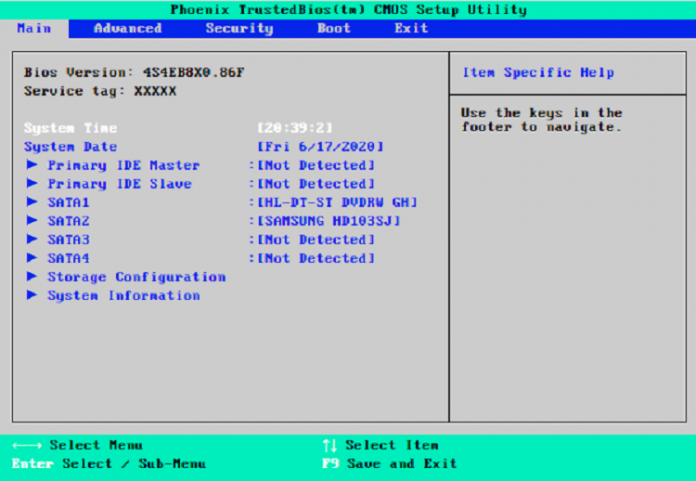The image size is (696, 481).
Task: Click the up-down arrows Select Item icon
Action: click(x=330, y=445)
